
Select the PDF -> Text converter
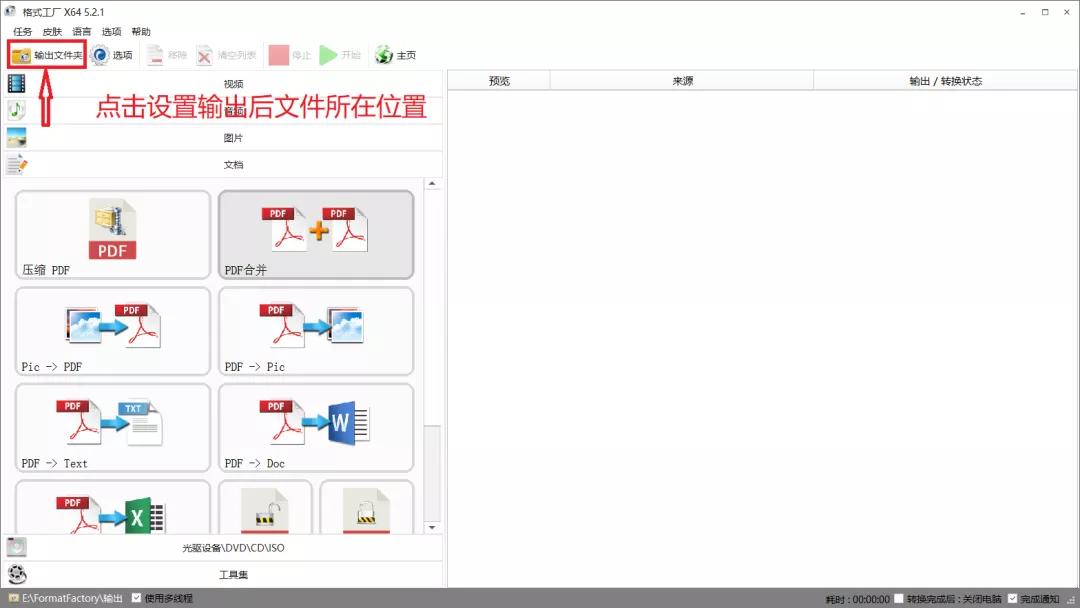pyautogui.click(x=112, y=427)
